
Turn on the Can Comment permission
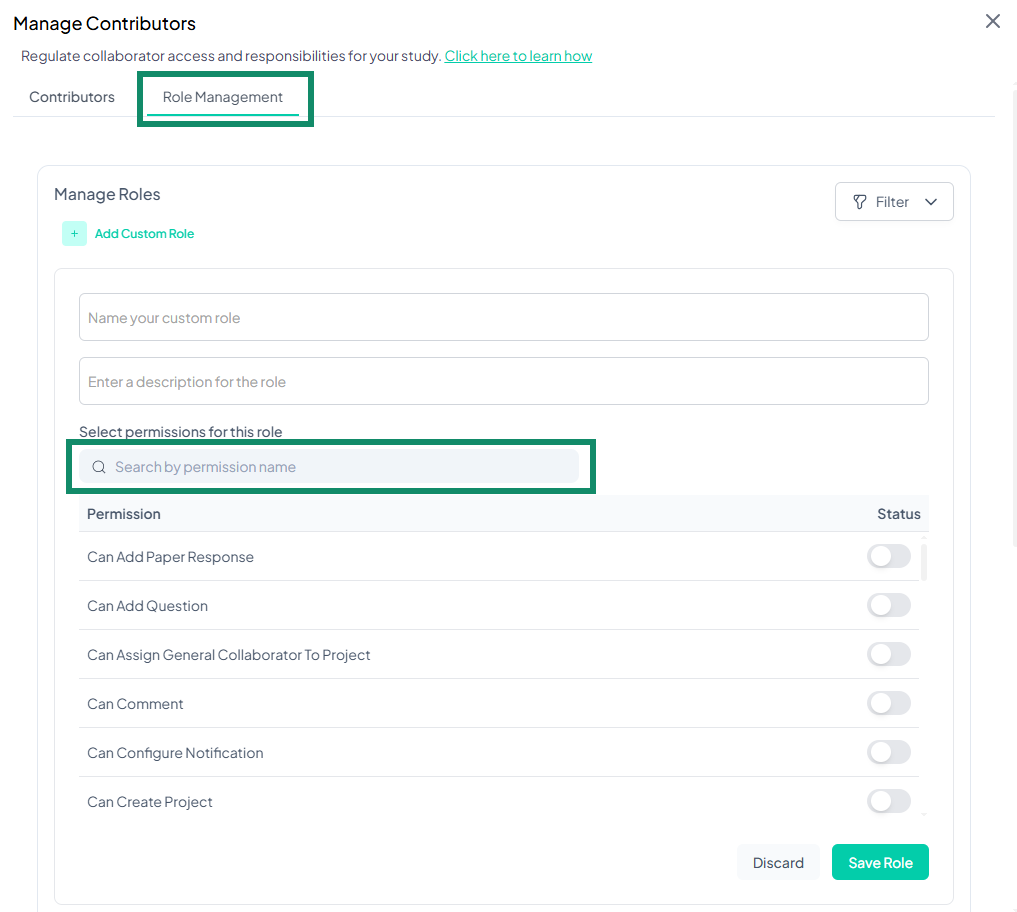[888, 702]
